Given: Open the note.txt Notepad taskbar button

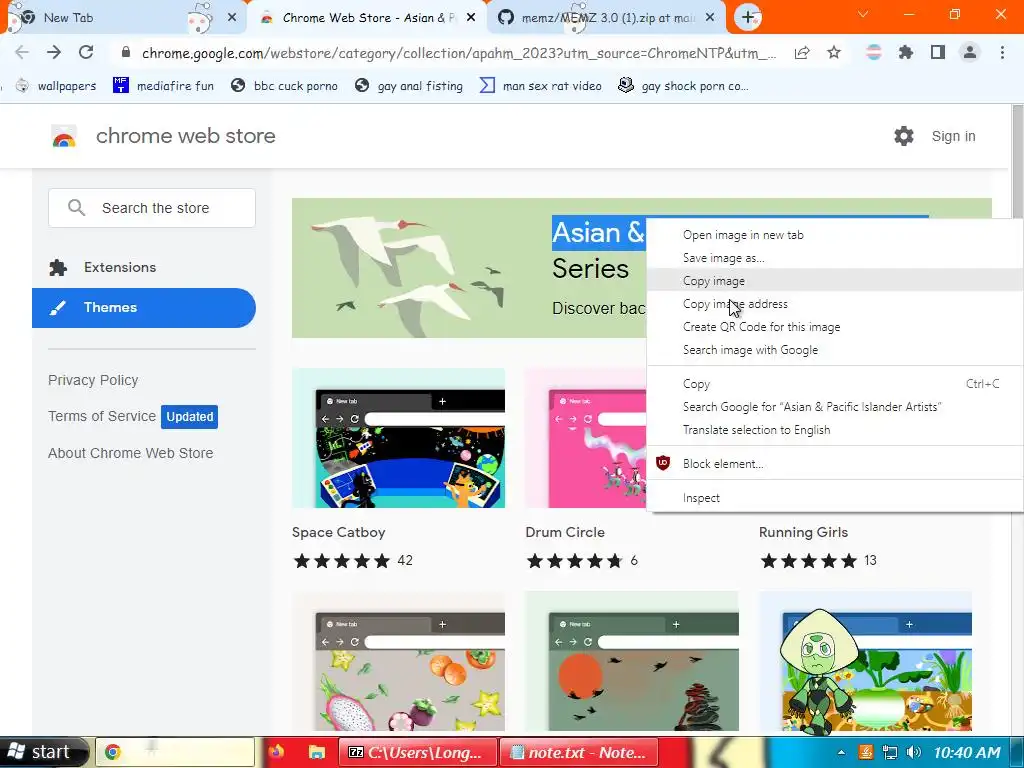Looking at the screenshot, I should coord(579,752).
